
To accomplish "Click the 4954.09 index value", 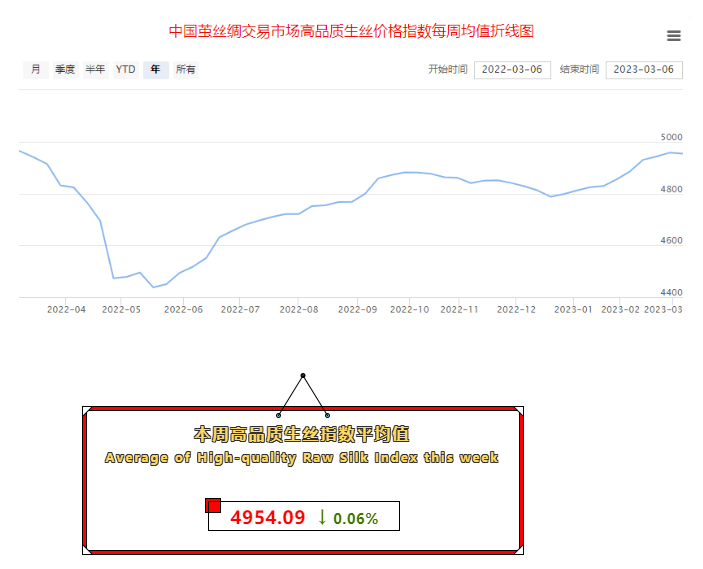I will [x=267, y=518].
